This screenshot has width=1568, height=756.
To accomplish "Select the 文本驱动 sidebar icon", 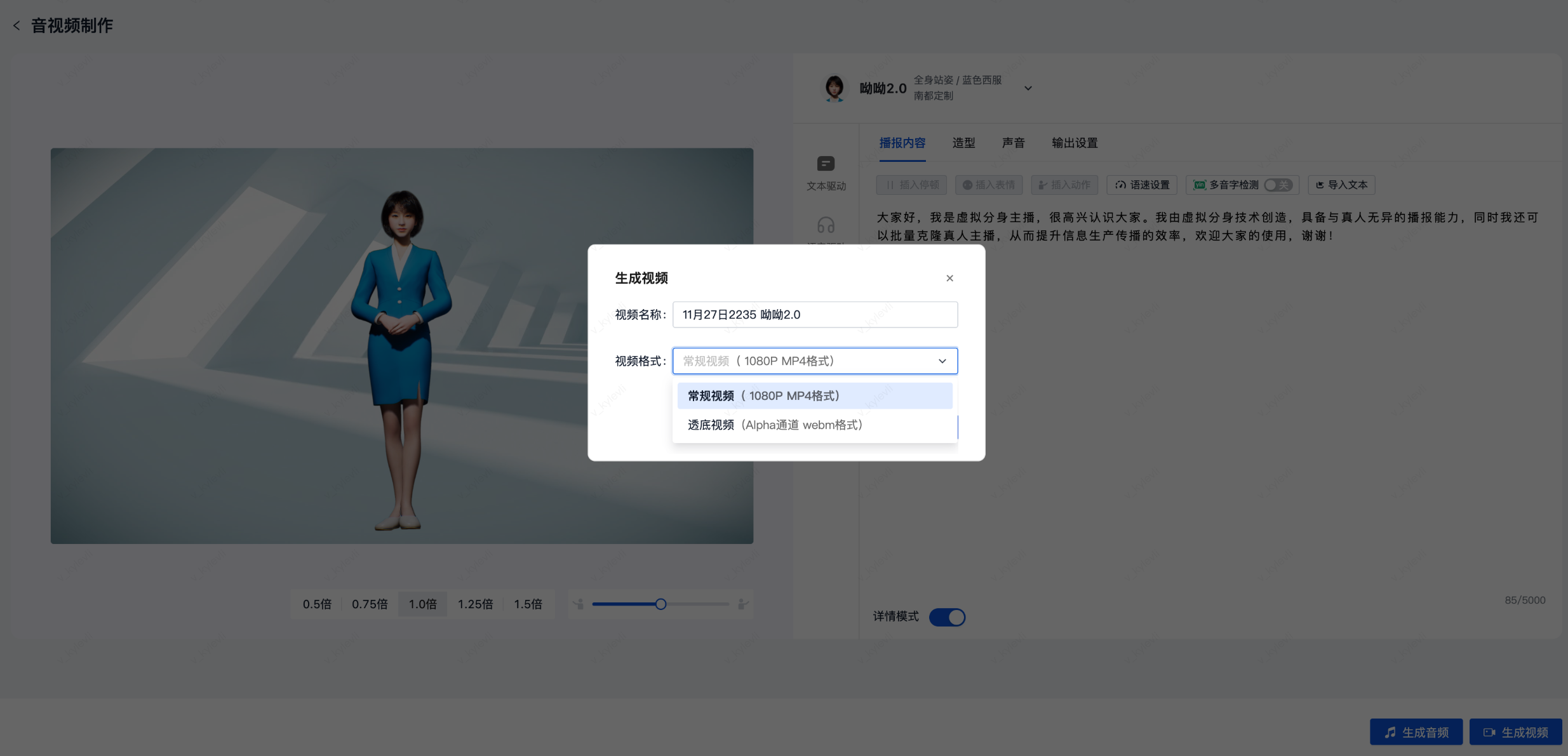I will coord(826,164).
